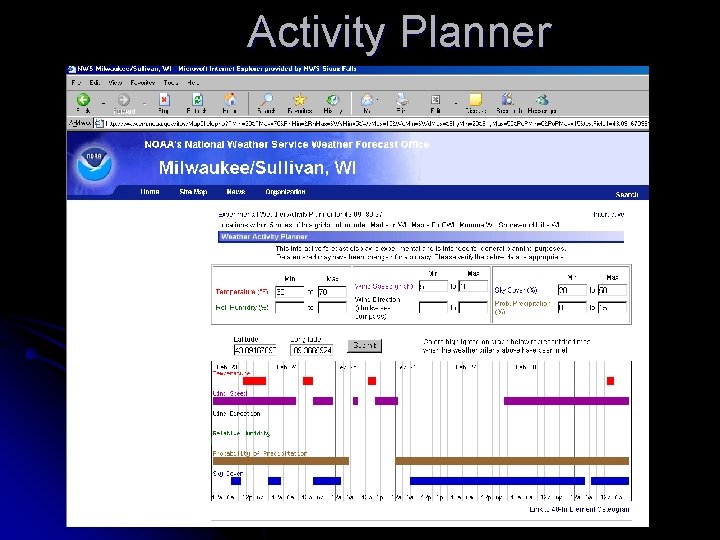Viewport: 720px width, 540px height.
Task: Click the Prob. Precipitation Max field
Action: point(612,307)
